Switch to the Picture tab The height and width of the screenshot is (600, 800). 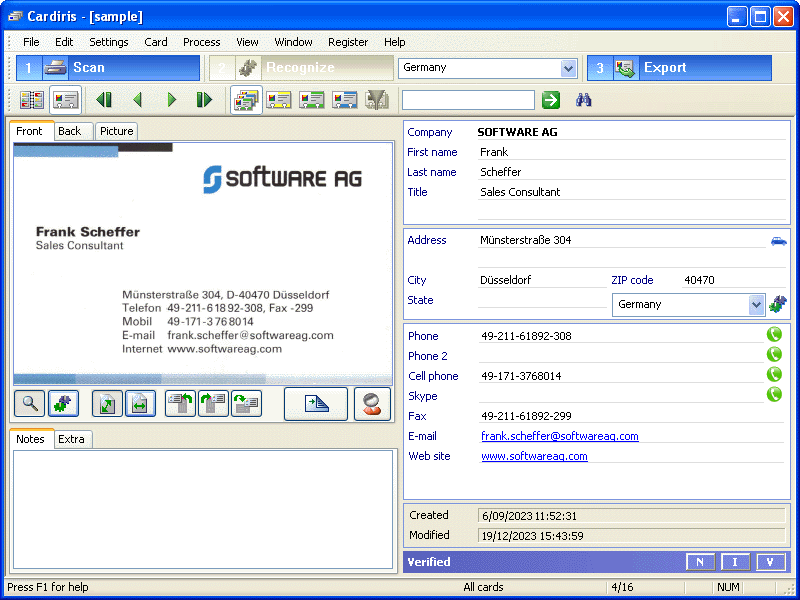click(116, 131)
